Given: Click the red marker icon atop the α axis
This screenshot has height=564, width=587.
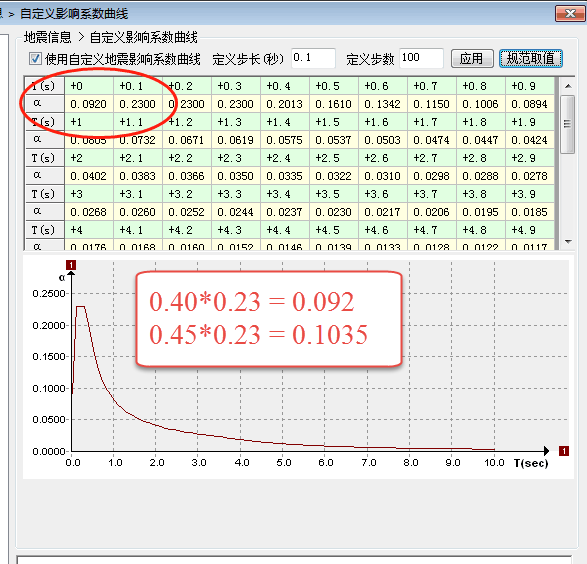Looking at the screenshot, I should [x=71, y=265].
